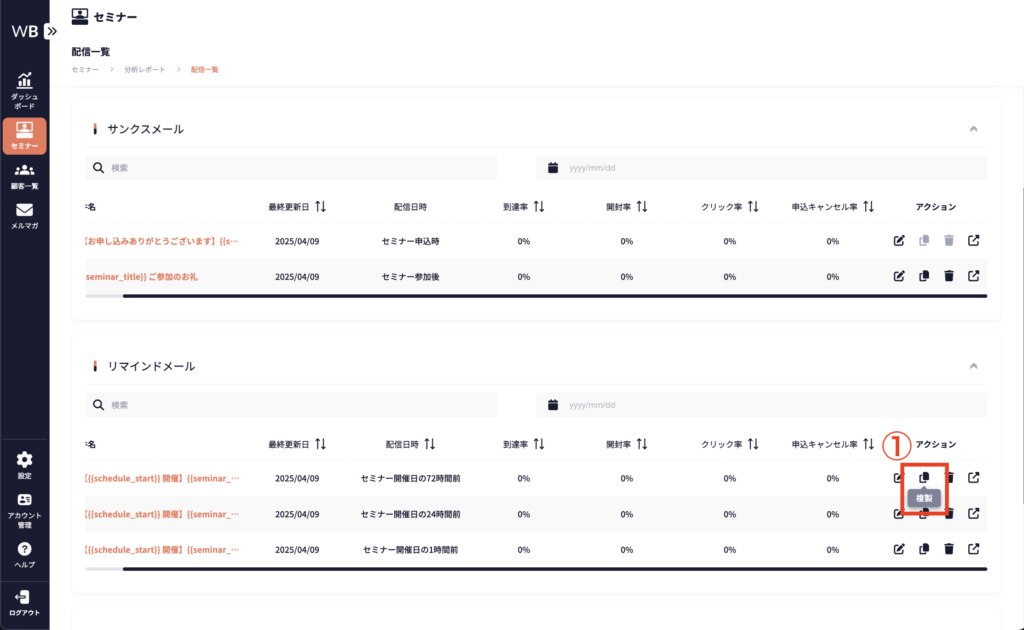Screen dimensions: 1024x630
Task: Open the 【お申し込みありがとうございます】 mail link
Action: 162,241
